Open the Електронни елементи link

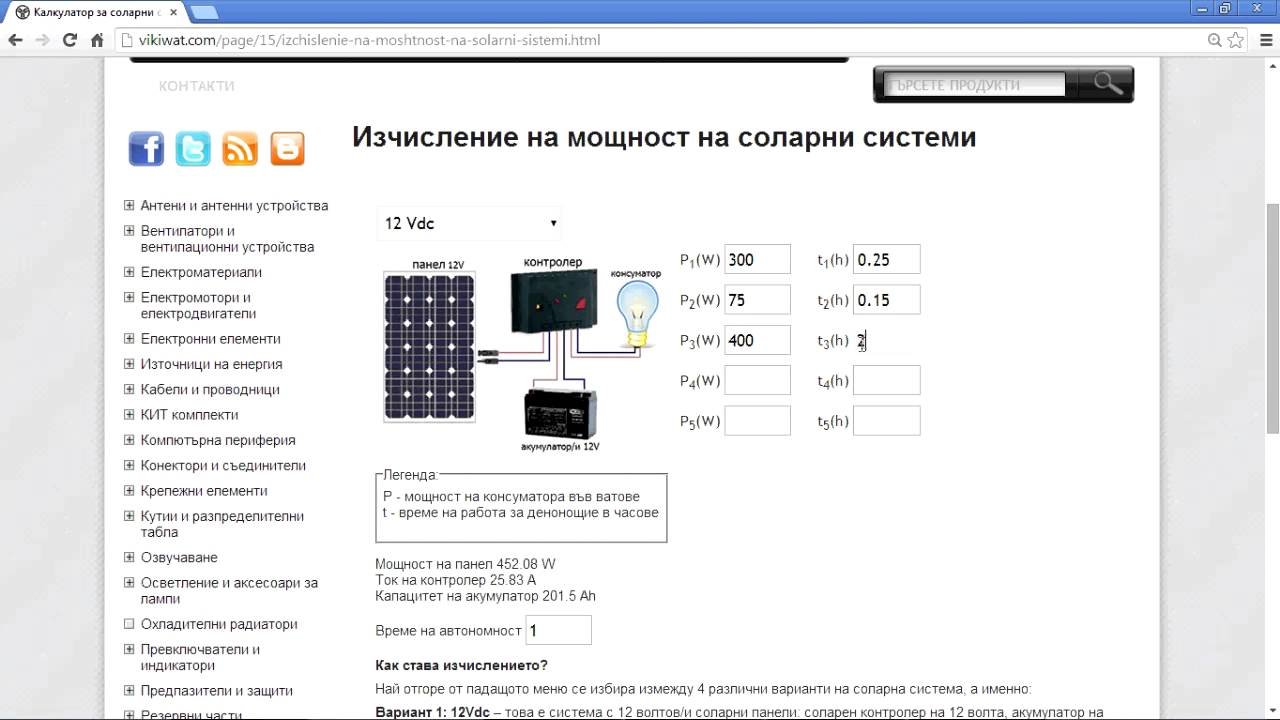pos(211,339)
